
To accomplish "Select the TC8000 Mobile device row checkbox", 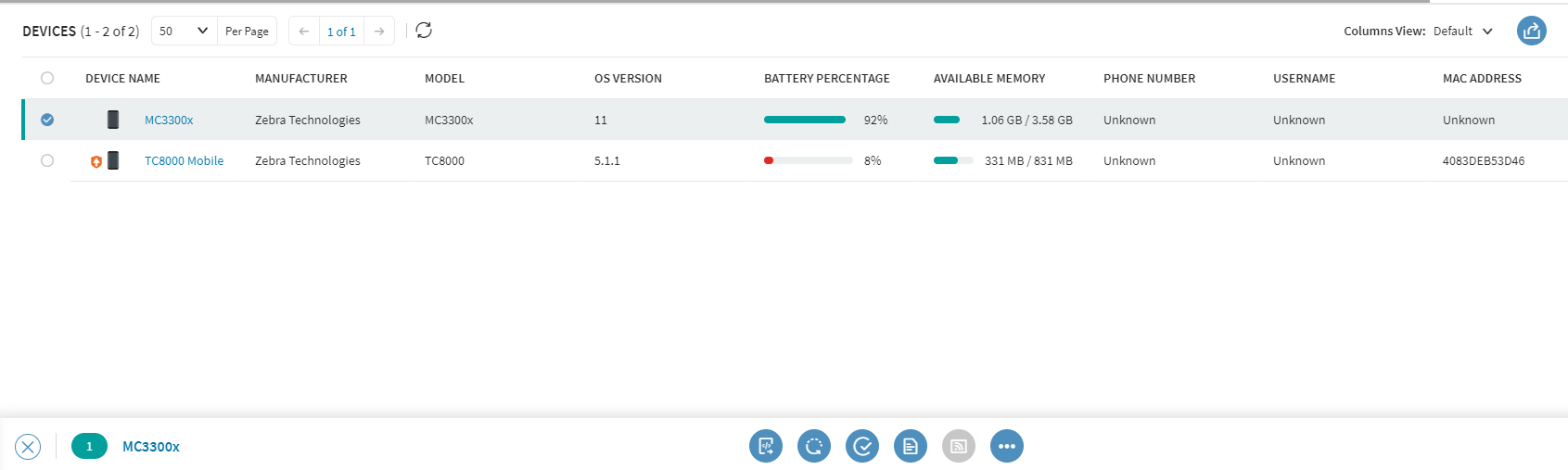I will coord(47,160).
